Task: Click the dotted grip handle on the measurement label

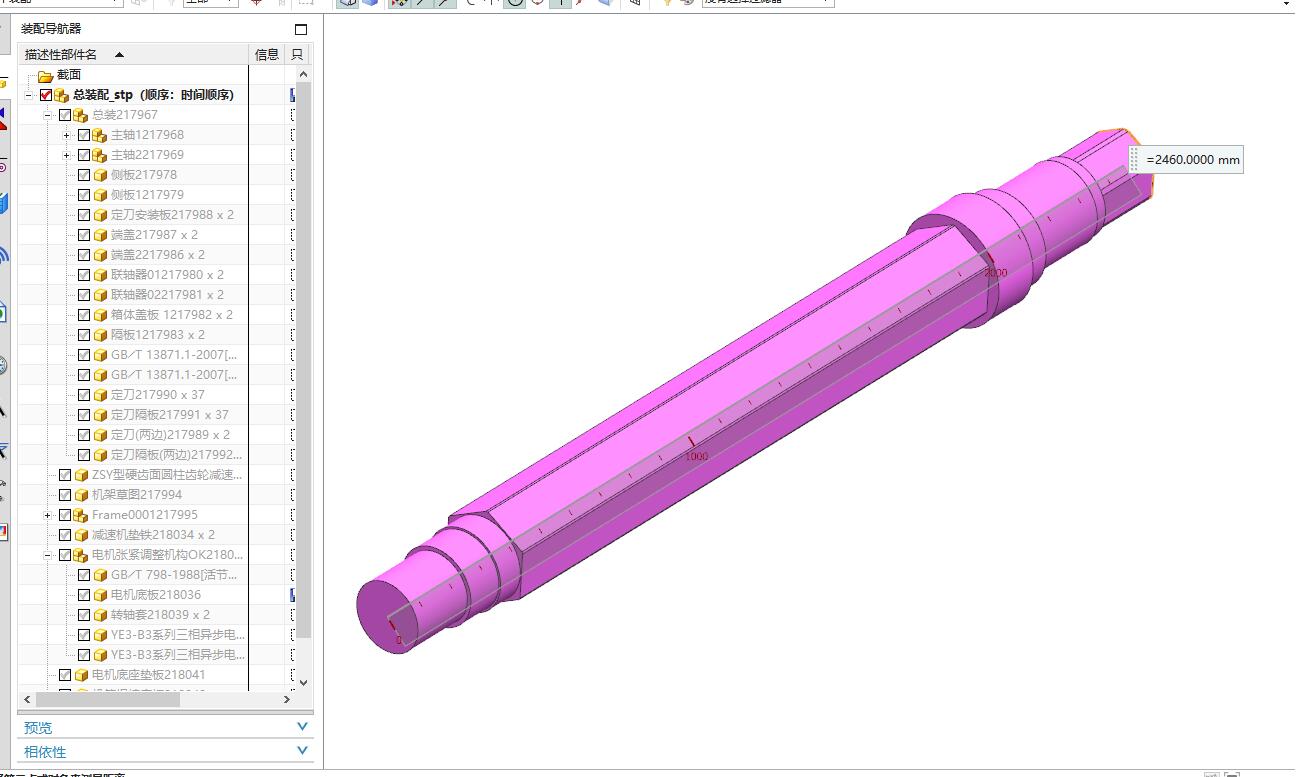Action: [1135, 159]
